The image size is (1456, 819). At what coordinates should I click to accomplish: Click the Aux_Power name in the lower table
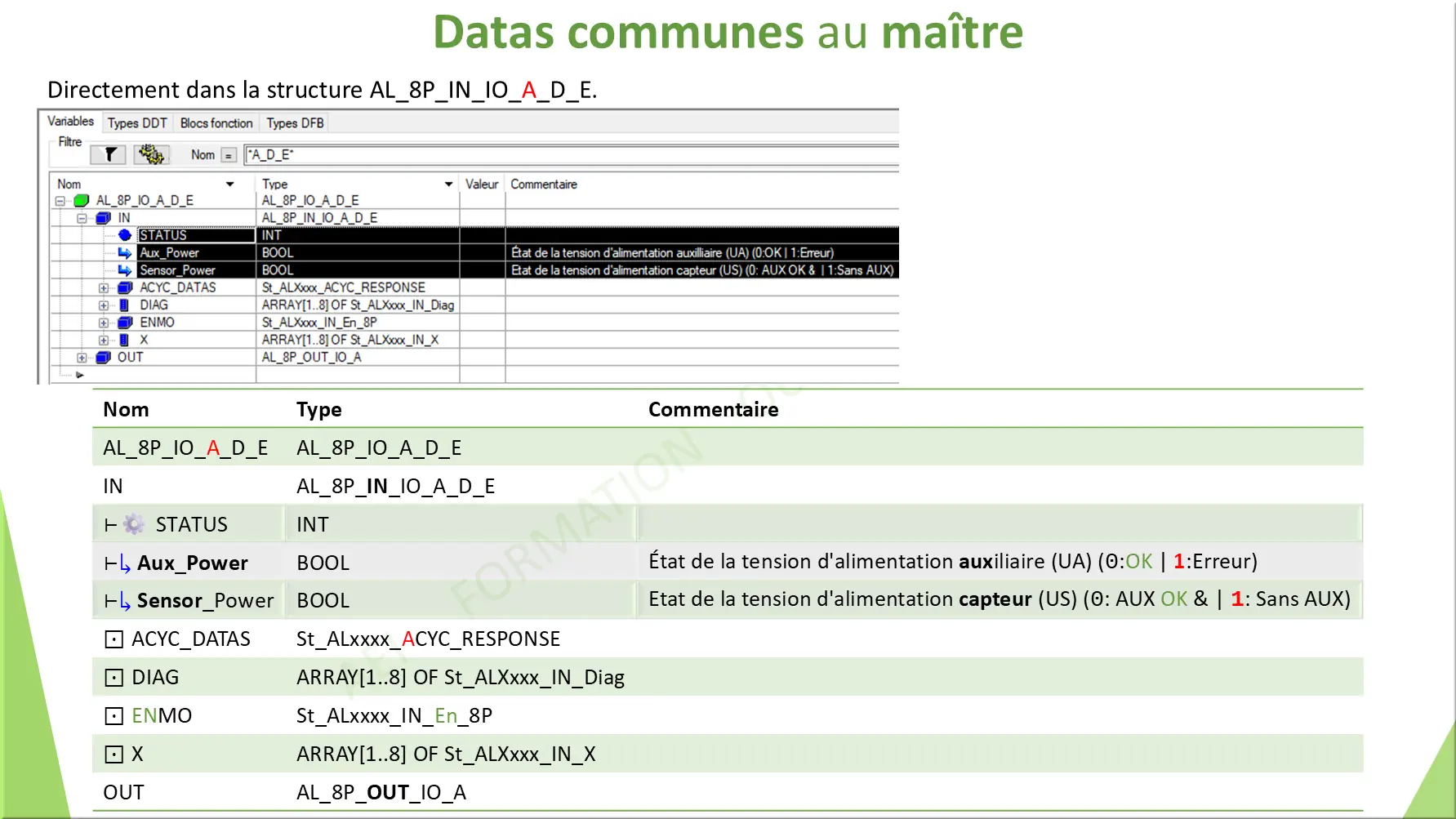click(x=193, y=563)
